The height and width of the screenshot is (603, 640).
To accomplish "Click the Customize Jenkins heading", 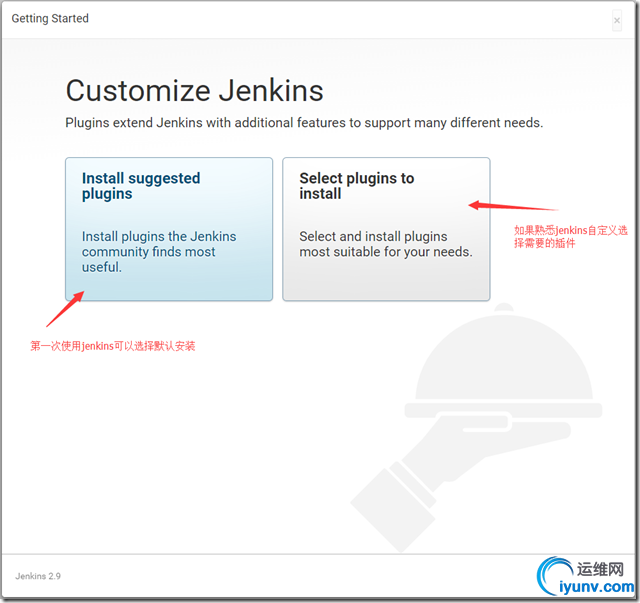I will click(x=195, y=90).
